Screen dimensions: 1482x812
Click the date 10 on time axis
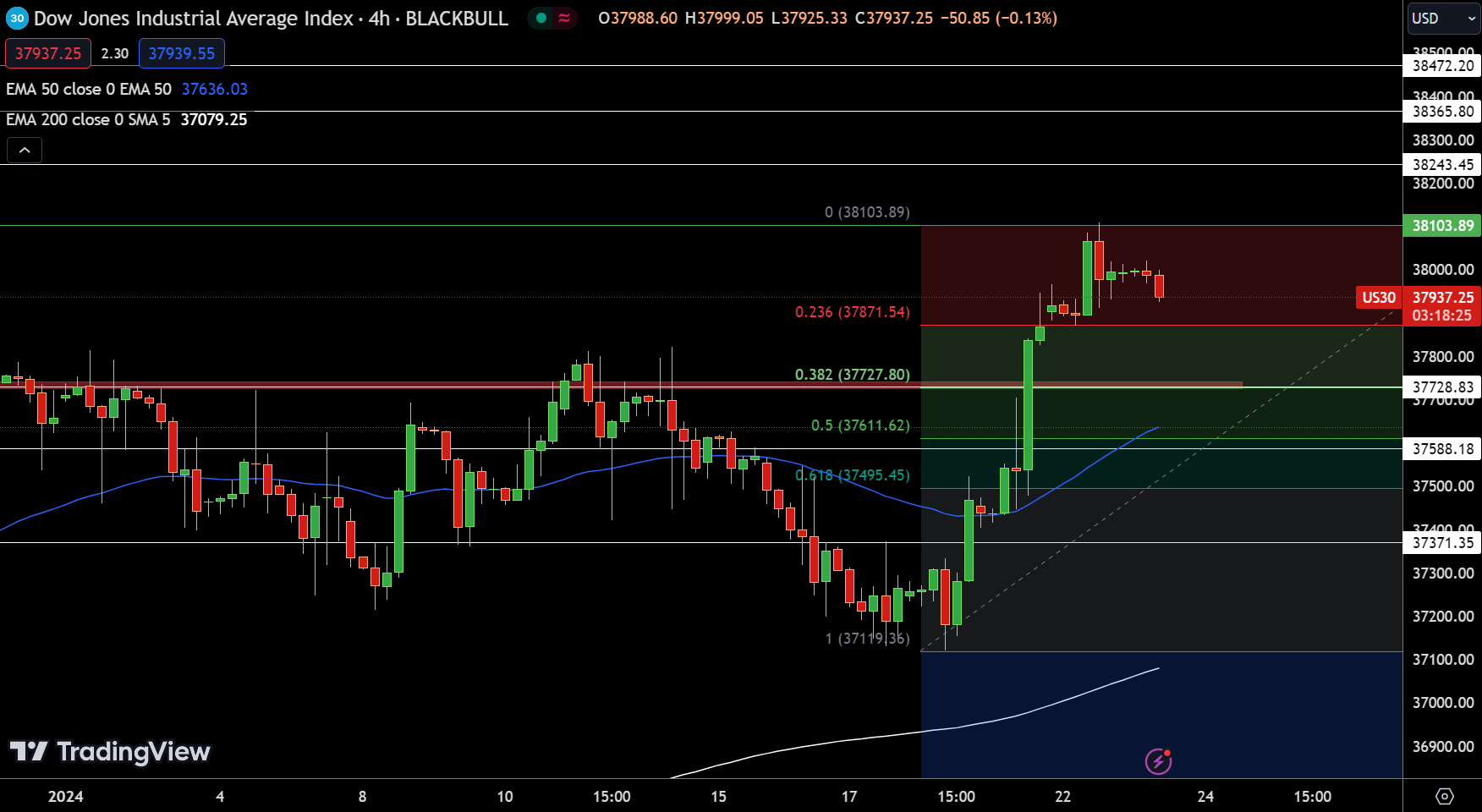(505, 797)
